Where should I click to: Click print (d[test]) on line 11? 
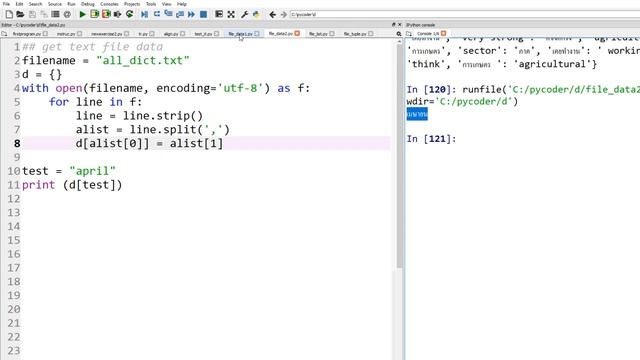point(72,185)
